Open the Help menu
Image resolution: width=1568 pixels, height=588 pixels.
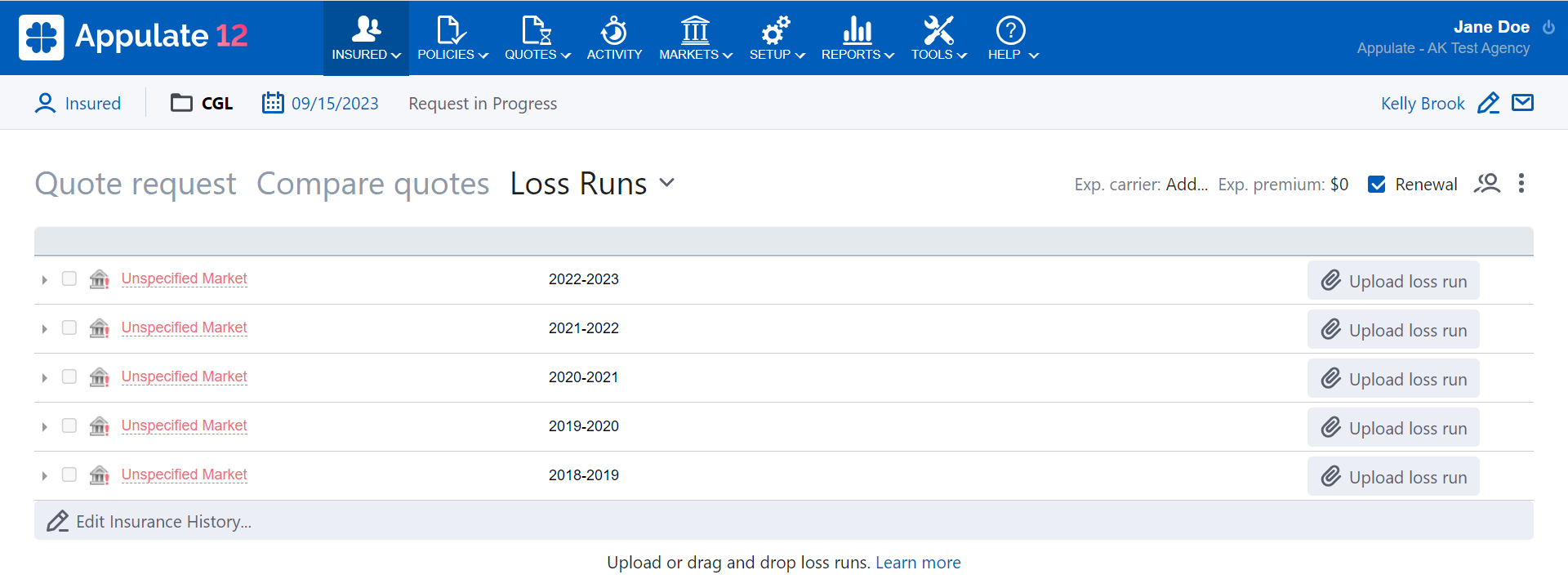[1013, 38]
